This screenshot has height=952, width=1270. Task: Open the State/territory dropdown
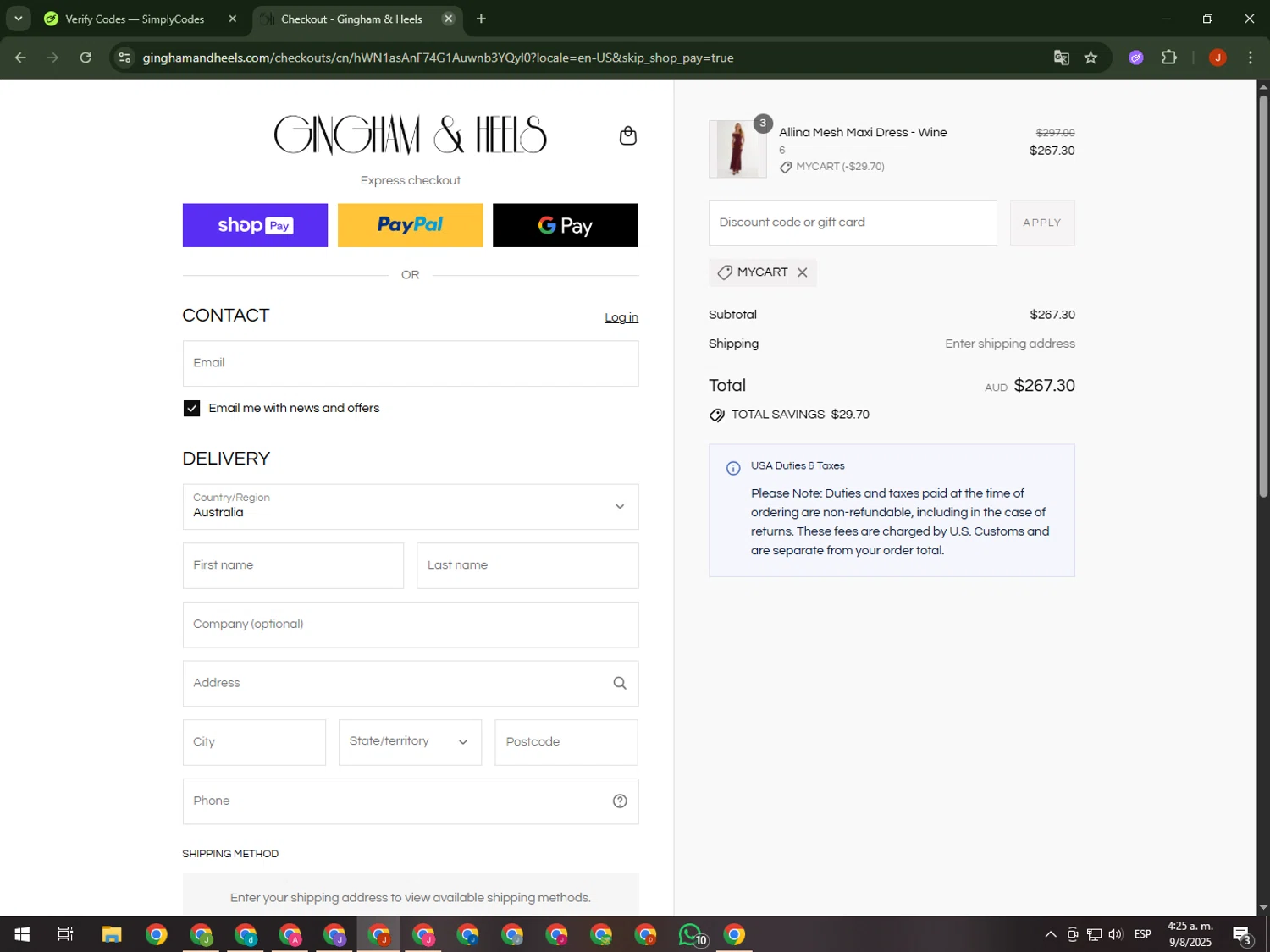(410, 742)
